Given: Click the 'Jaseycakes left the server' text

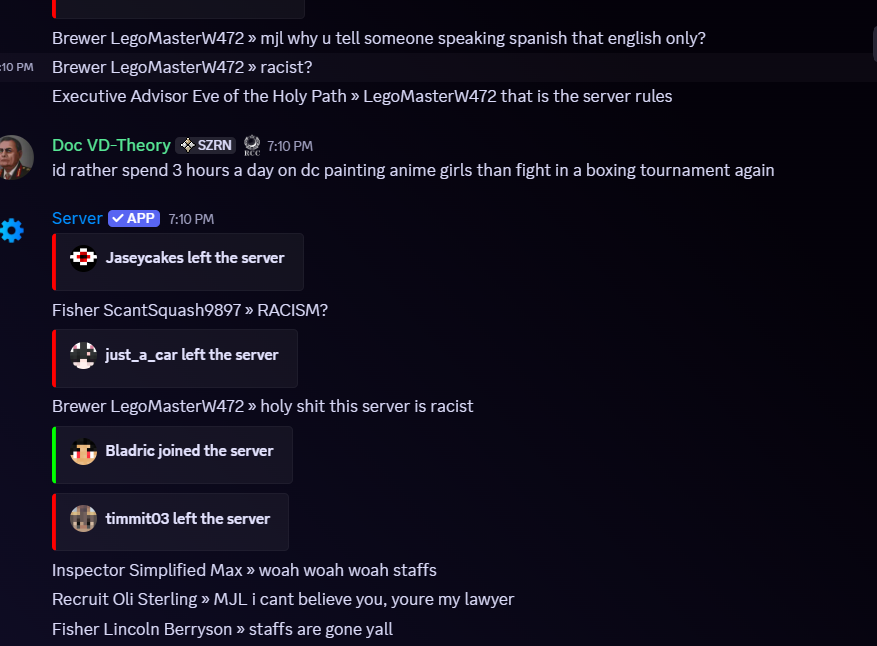Looking at the screenshot, I should coord(195,258).
